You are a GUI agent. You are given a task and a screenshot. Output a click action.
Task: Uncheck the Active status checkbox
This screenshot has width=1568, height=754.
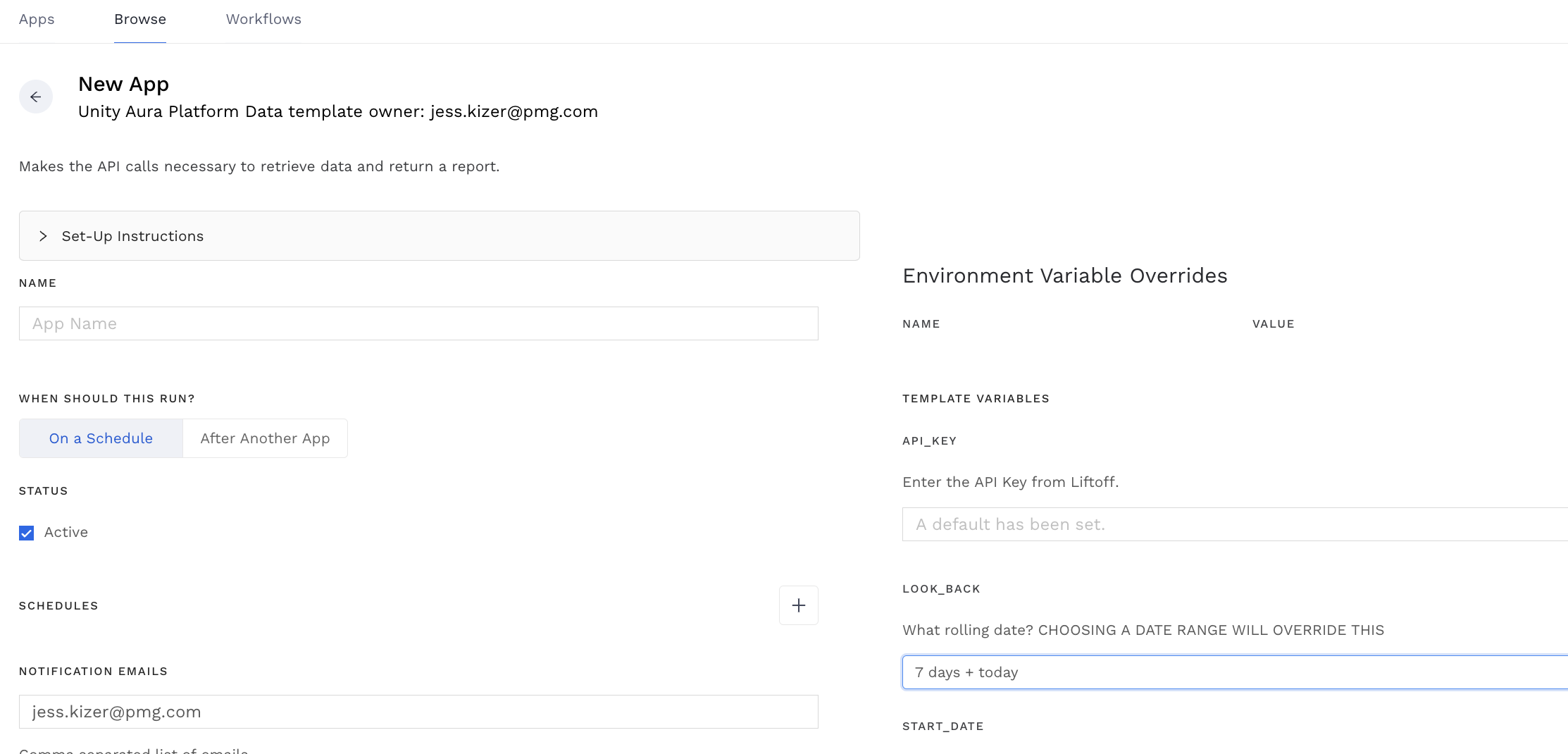point(27,533)
